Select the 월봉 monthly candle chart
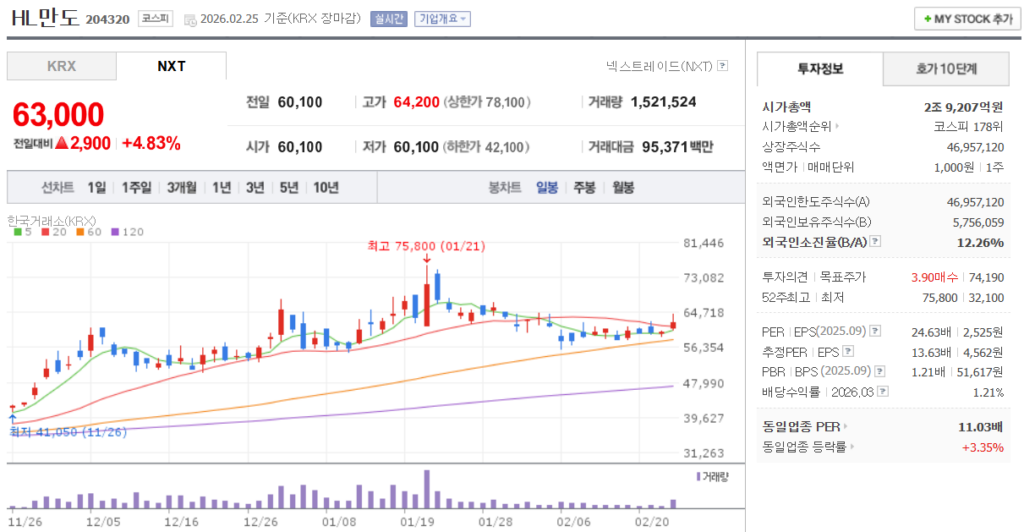Screen dimensions: 1024x532 (x=623, y=187)
